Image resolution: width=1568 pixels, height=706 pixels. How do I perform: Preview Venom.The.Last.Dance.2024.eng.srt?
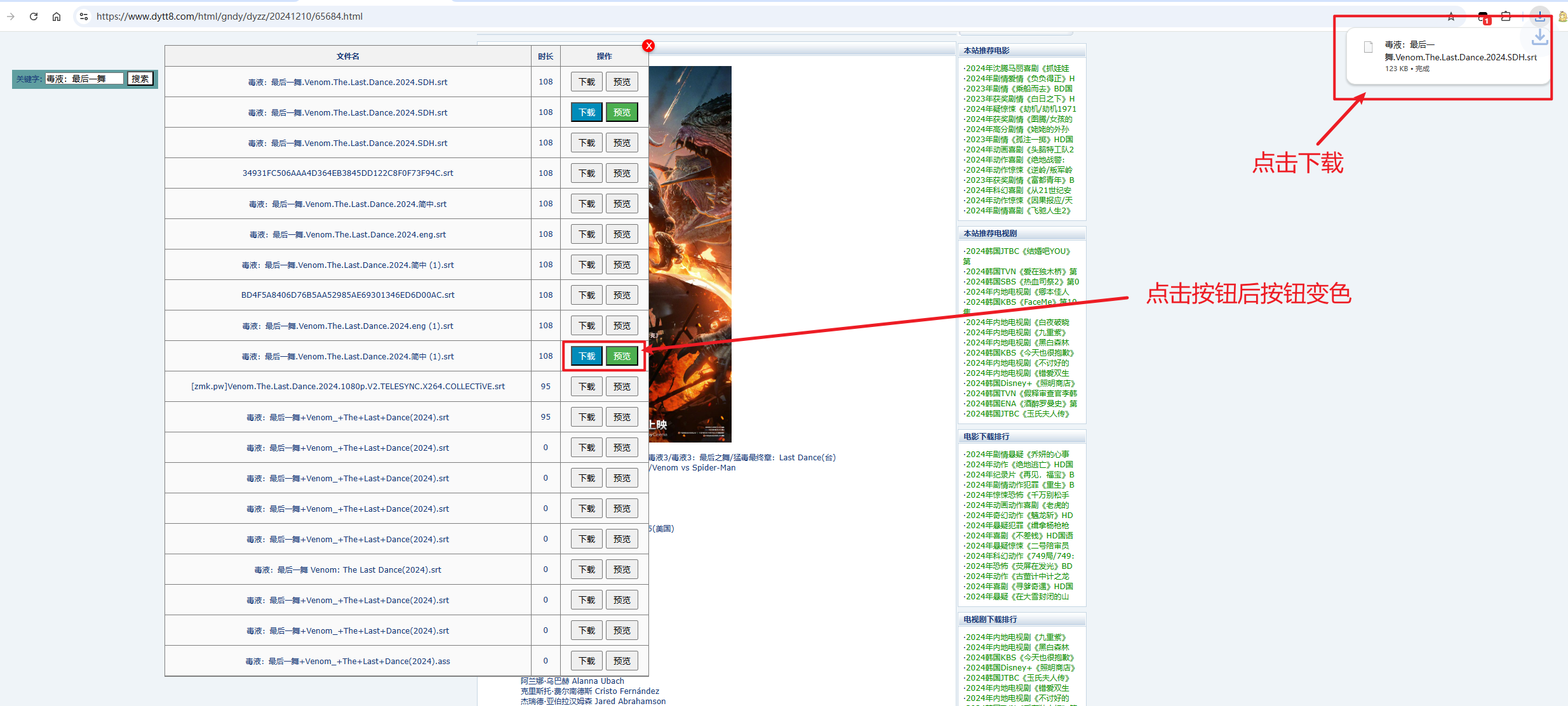click(x=622, y=234)
